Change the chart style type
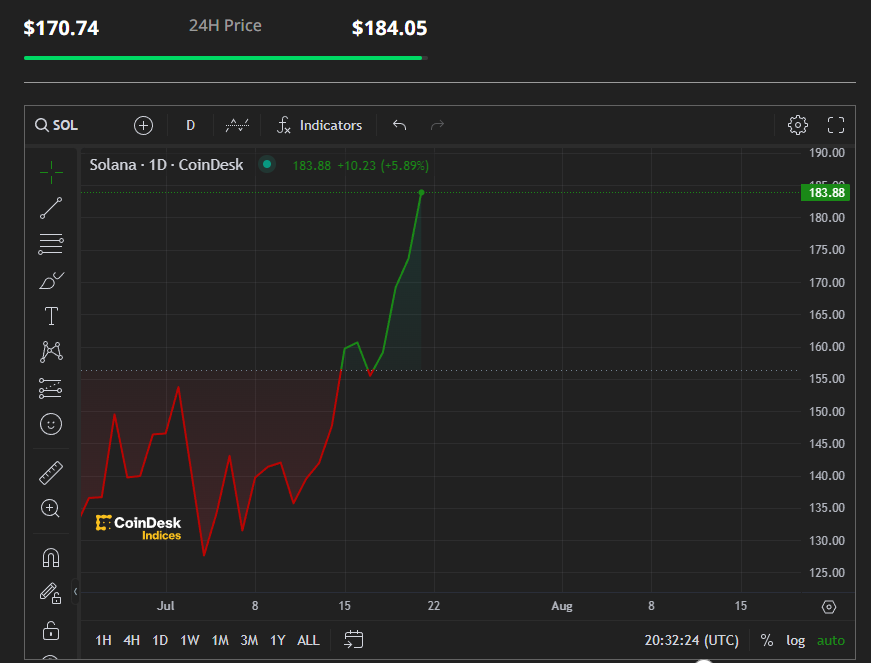 point(237,125)
